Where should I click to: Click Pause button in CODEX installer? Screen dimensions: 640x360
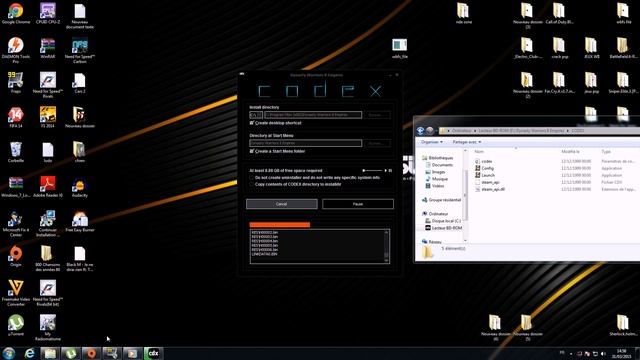coord(358,204)
